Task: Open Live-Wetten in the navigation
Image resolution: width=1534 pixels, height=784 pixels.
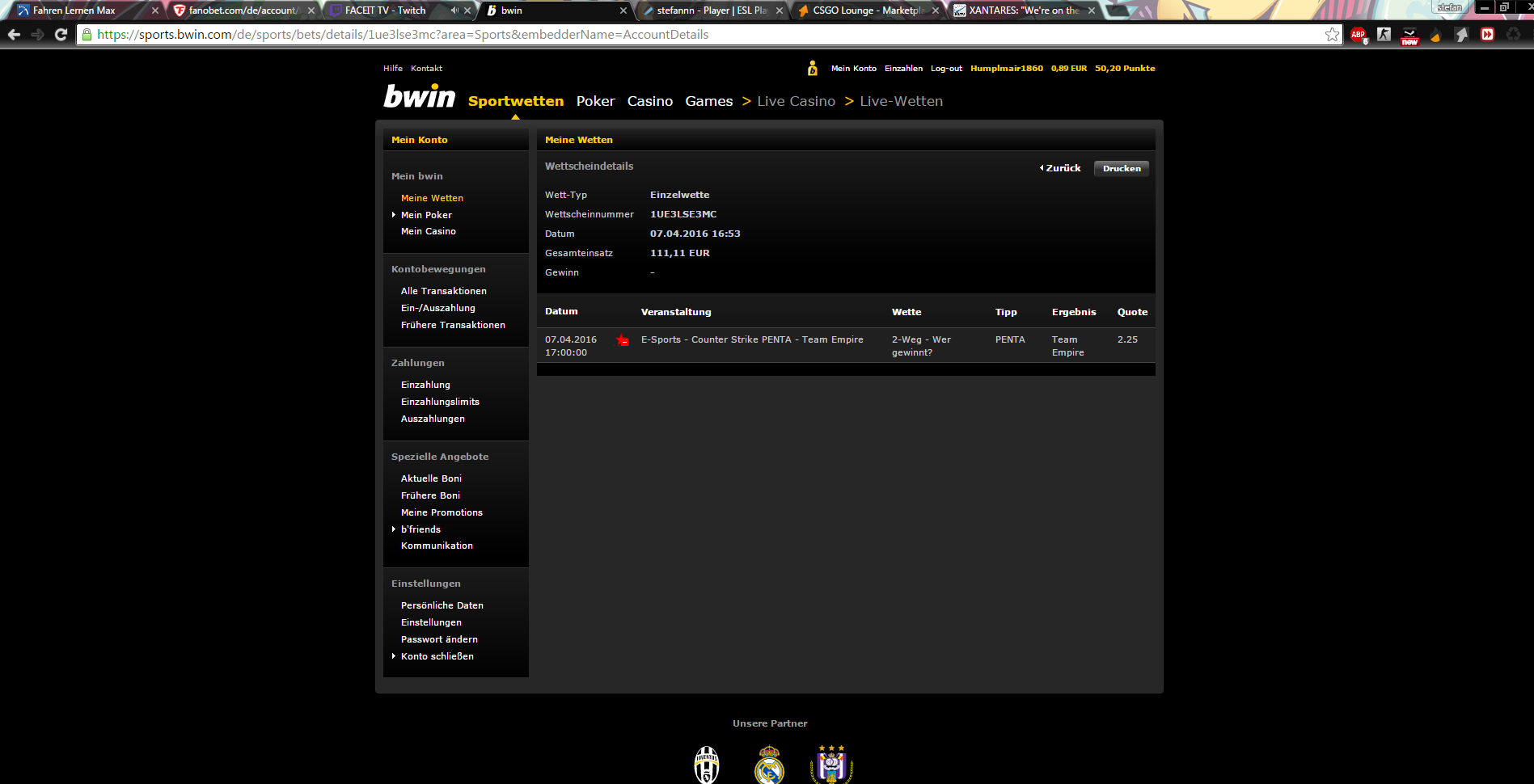Action: (x=902, y=101)
